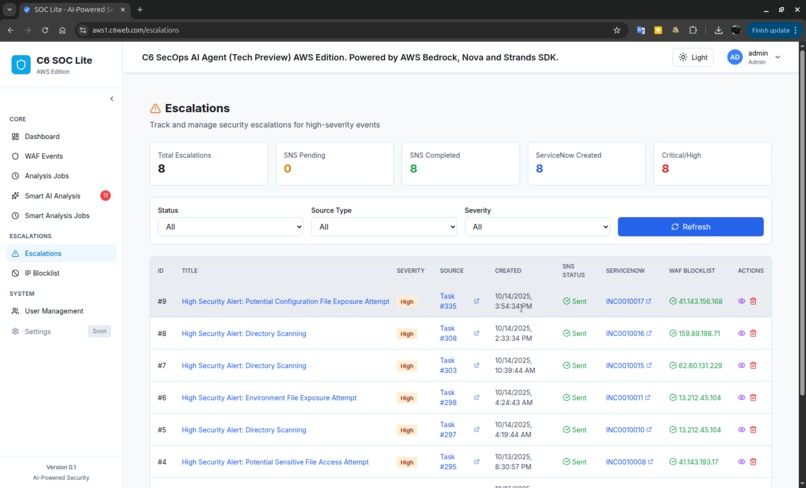The width and height of the screenshot is (806, 488).
Task: Click the C6 SOC Lite shield logo
Action: click(x=21, y=65)
